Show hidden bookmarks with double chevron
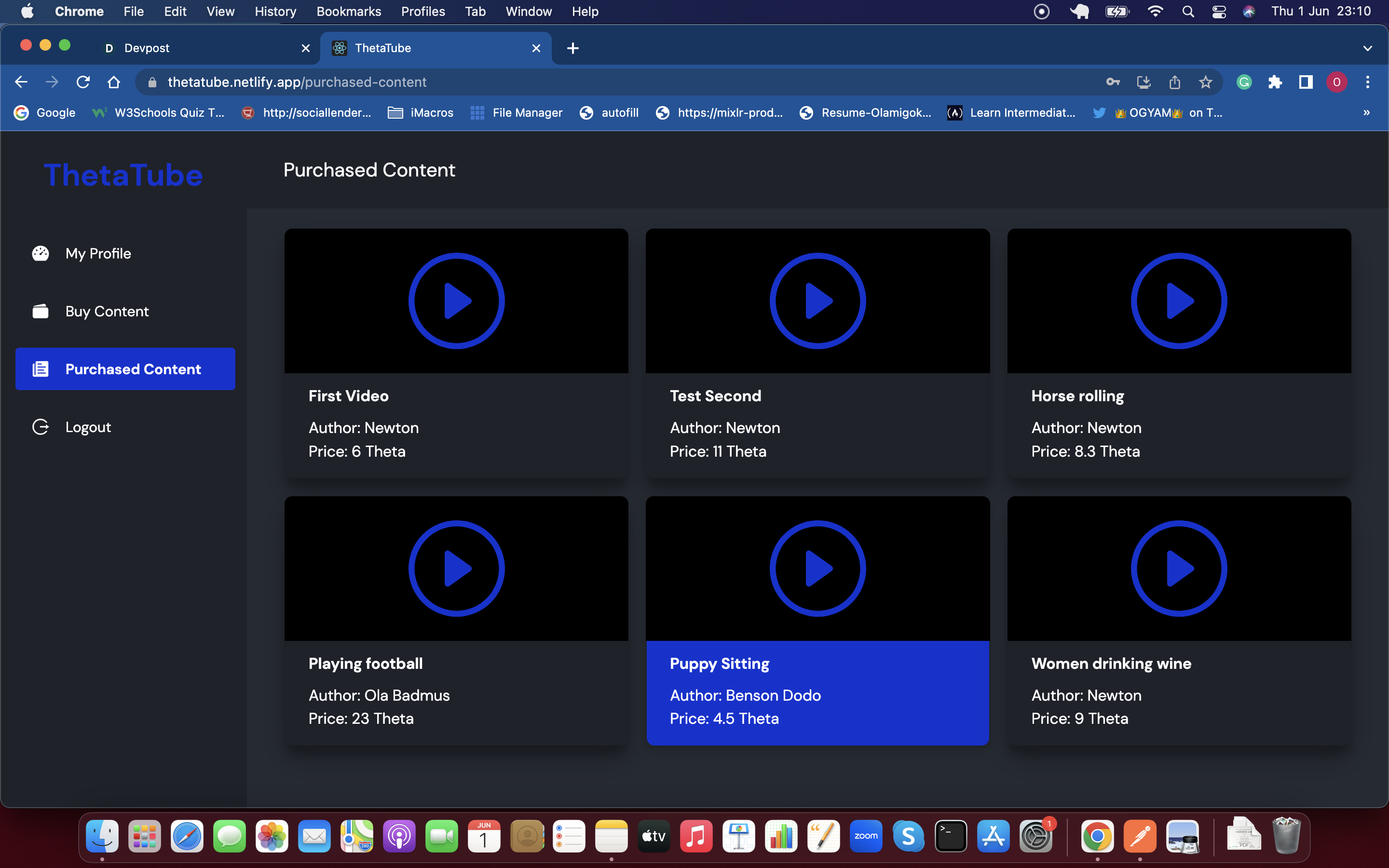 coord(1366,112)
